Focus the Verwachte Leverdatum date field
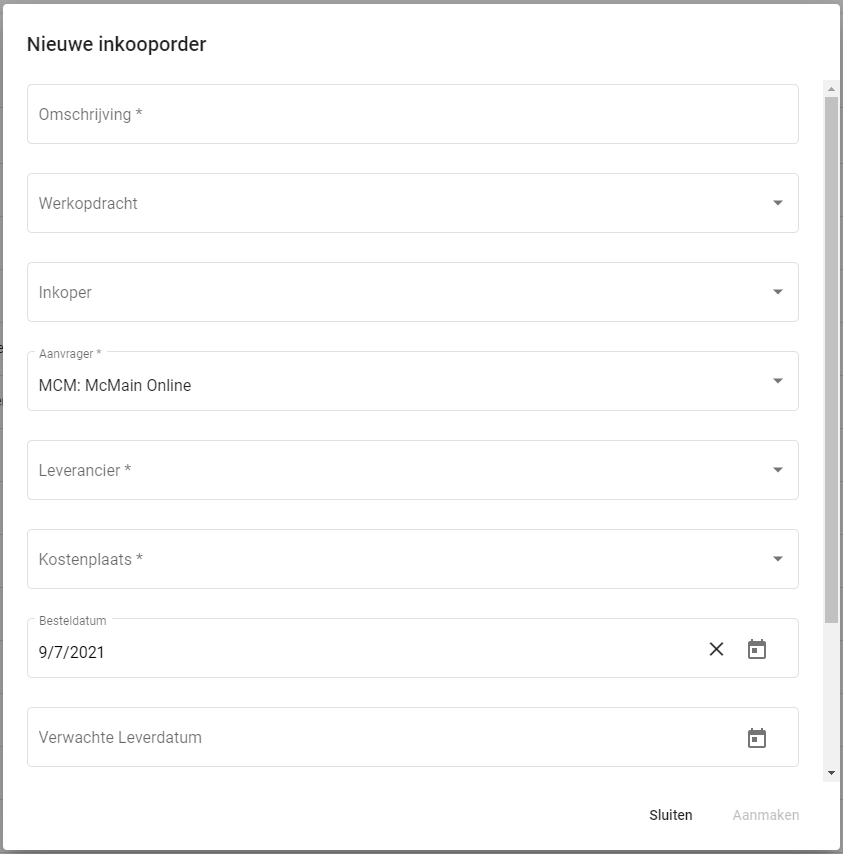Screen dimensions: 843x854 point(120,738)
